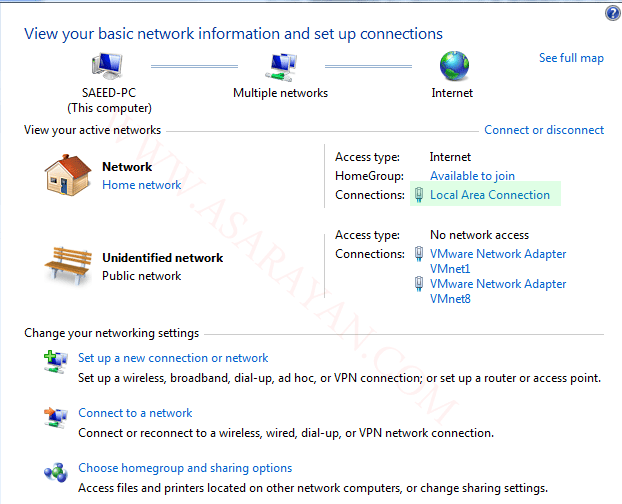622x504 pixels.
Task: Click Set up a new connection or network
Action: click(x=173, y=358)
